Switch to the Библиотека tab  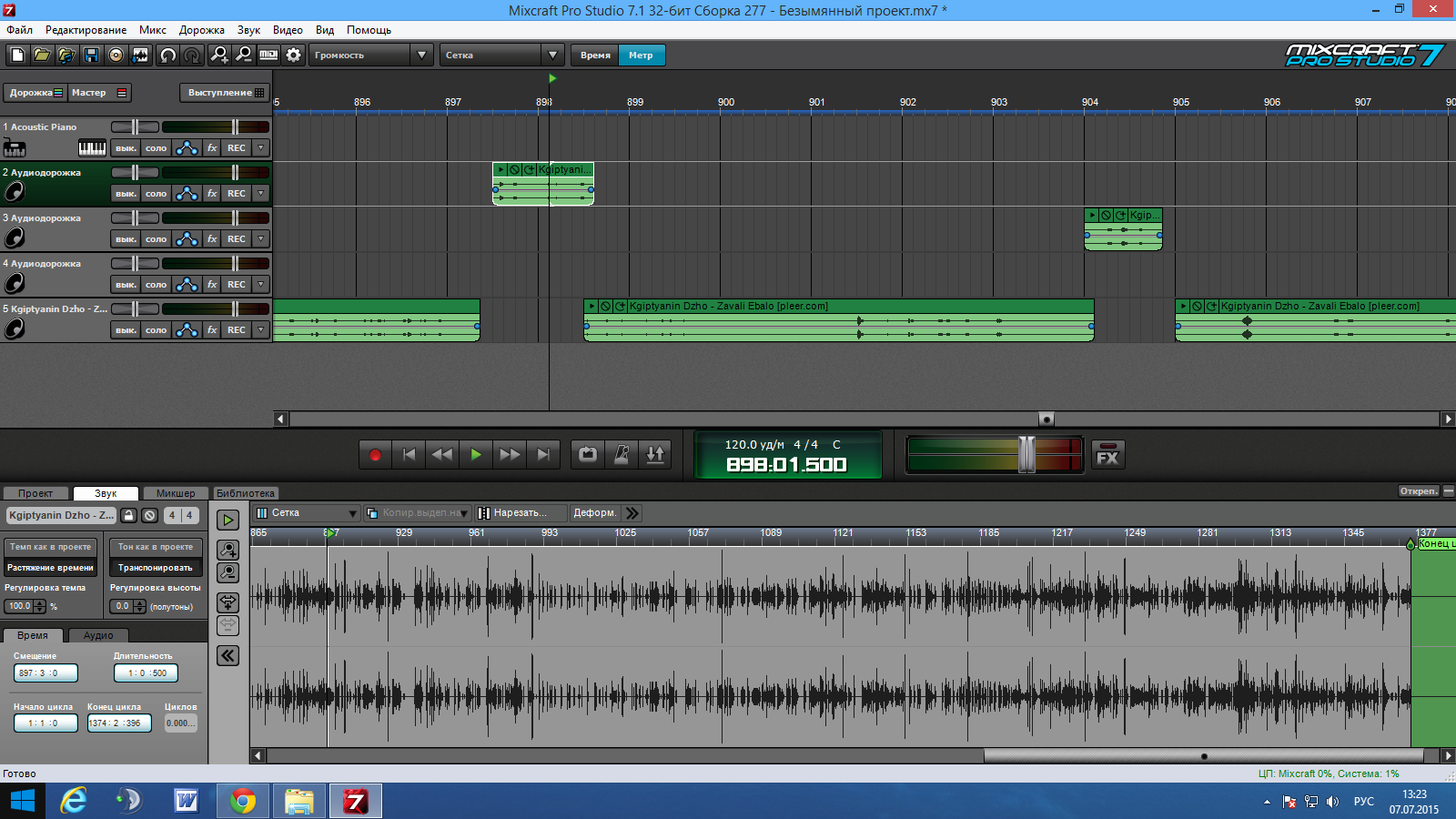[246, 493]
